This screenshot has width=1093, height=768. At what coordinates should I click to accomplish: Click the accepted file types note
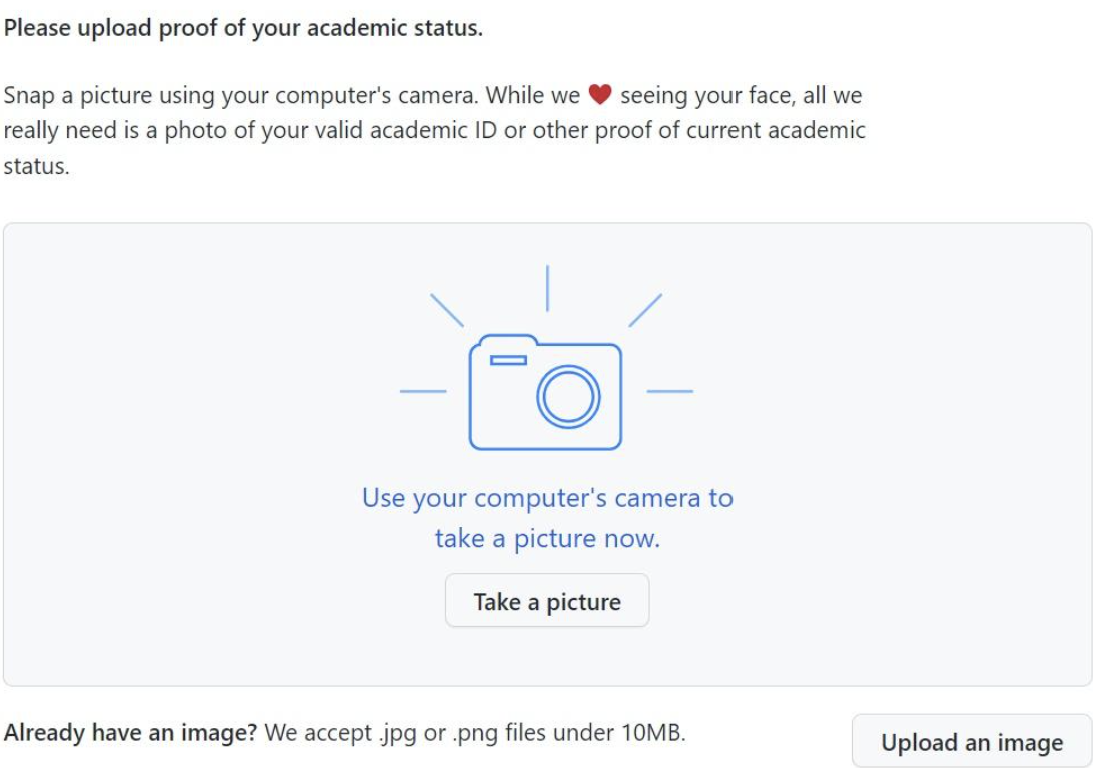click(x=475, y=733)
